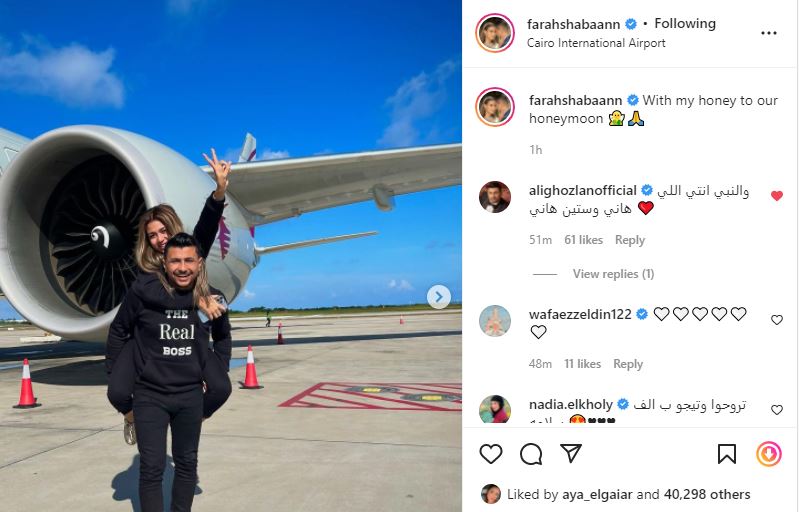
Task: Expand View replies (1)
Action: click(x=613, y=274)
